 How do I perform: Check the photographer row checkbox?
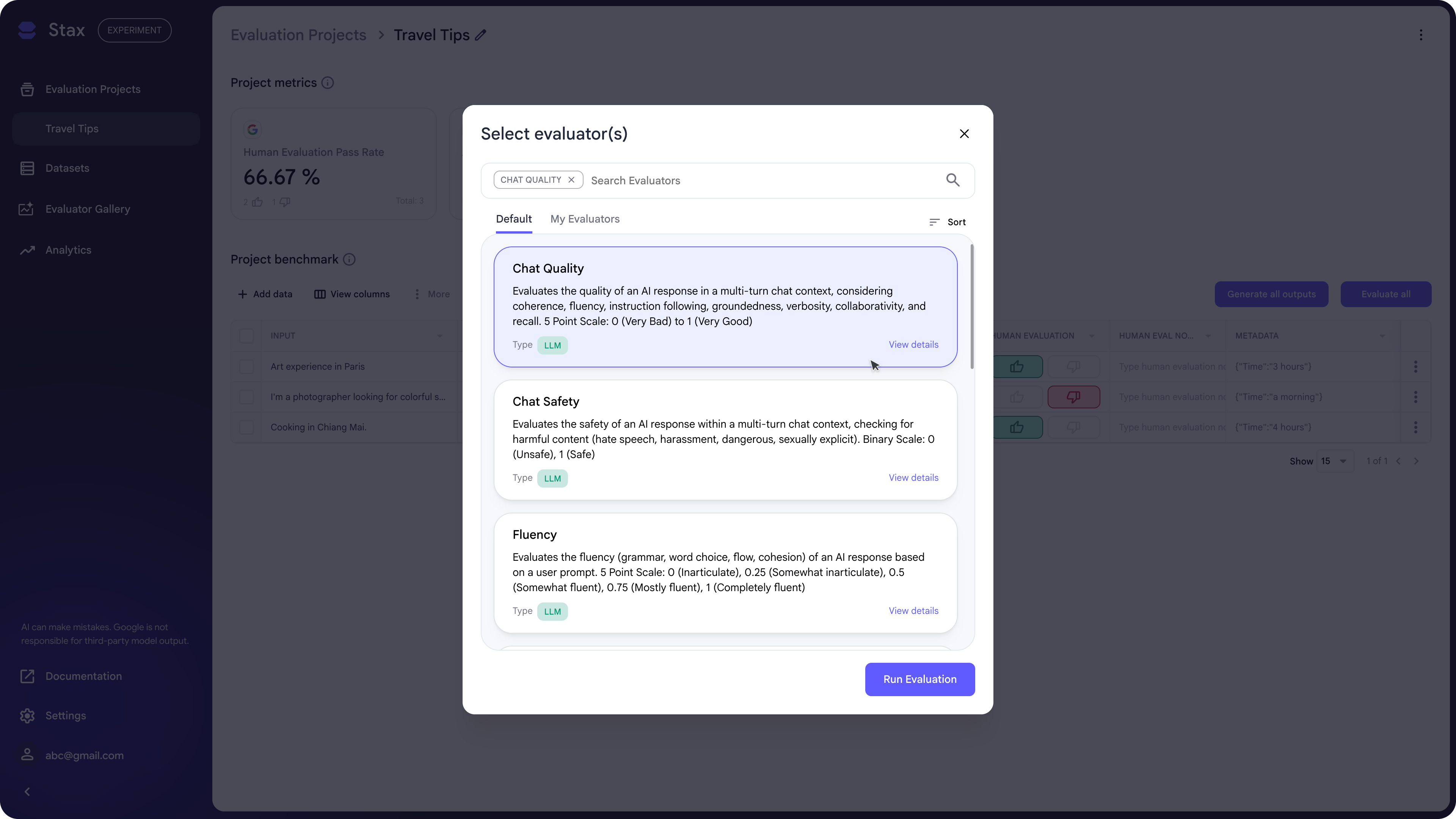pyautogui.click(x=246, y=397)
